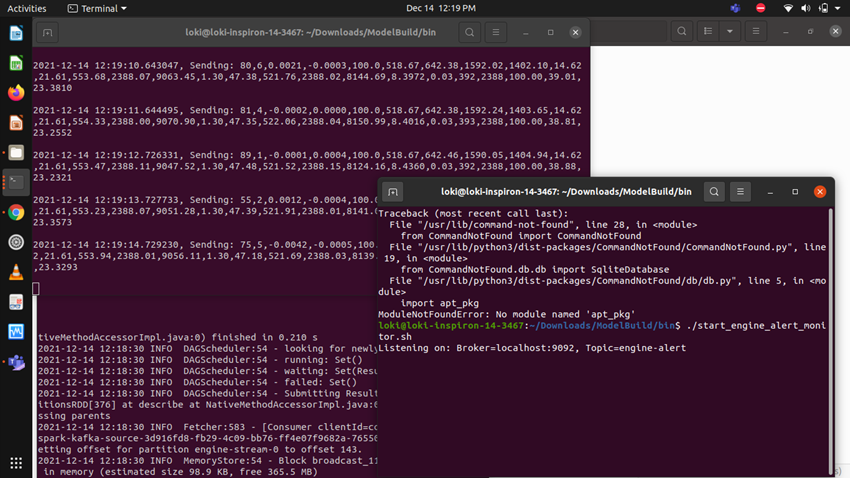The height and width of the screenshot is (478, 850).
Task: Open volume indicator in top bar
Action: (806, 8)
